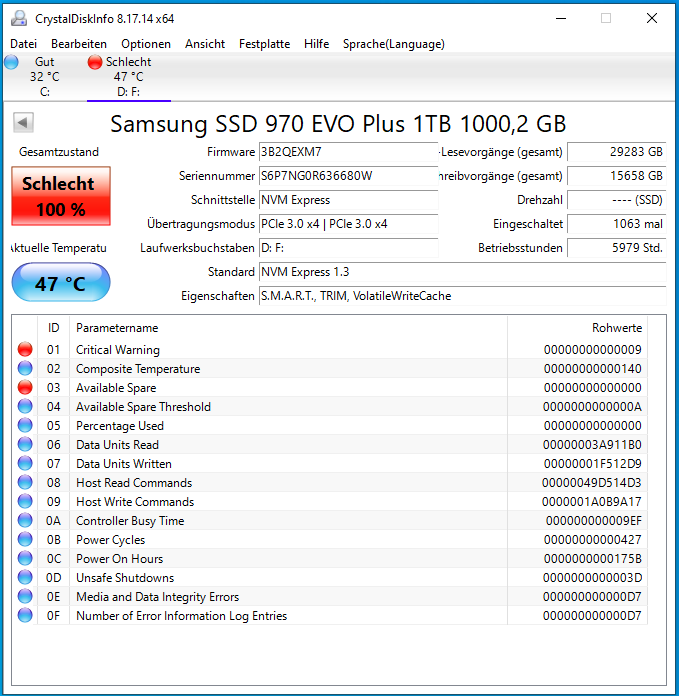The width and height of the screenshot is (679, 696).
Task: Click blue status orb of Composite Temperature row
Action: [25, 368]
